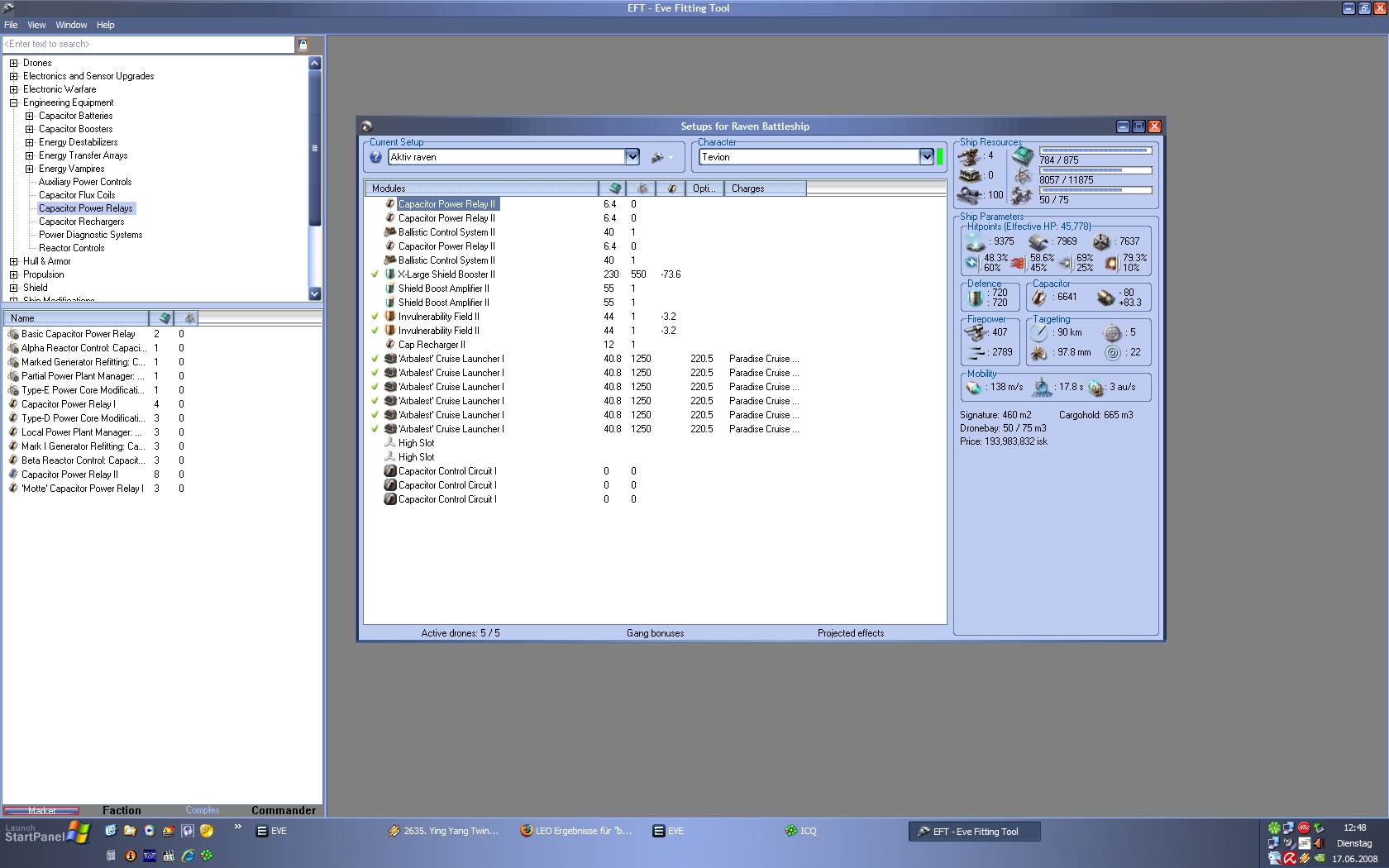Expand the Capacitor Batteries subcategory
This screenshot has width=1389, height=868.
tap(29, 116)
